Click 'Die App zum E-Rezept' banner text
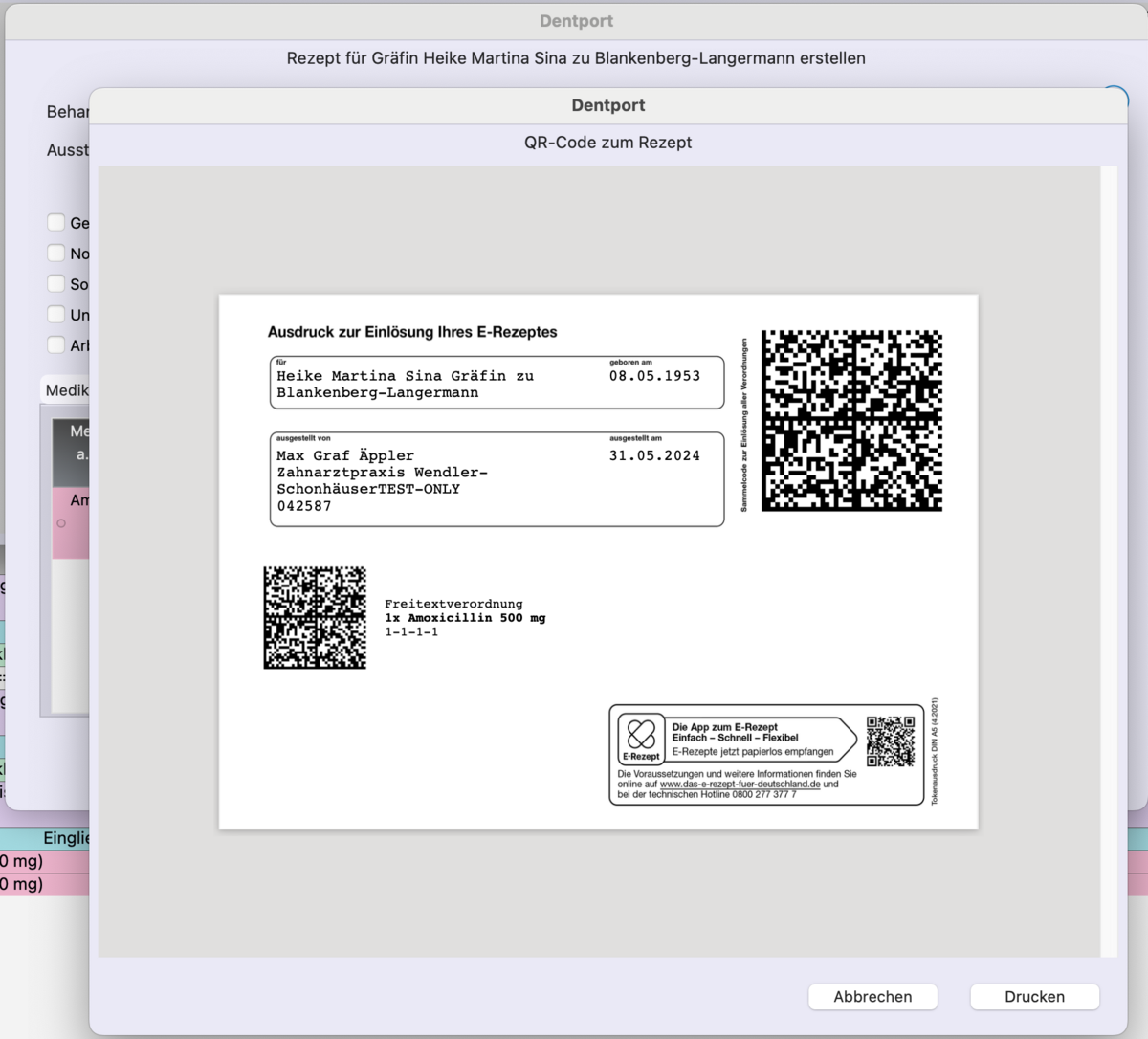This screenshot has height=1039, width=1148. [x=724, y=727]
